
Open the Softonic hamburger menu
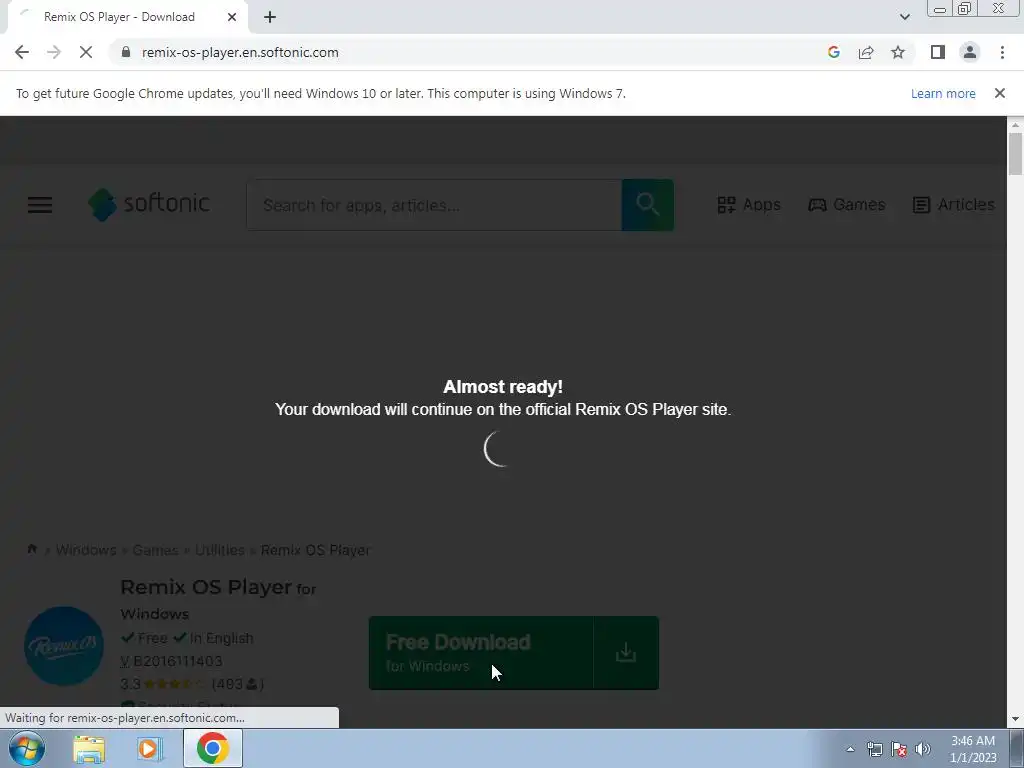point(39,204)
